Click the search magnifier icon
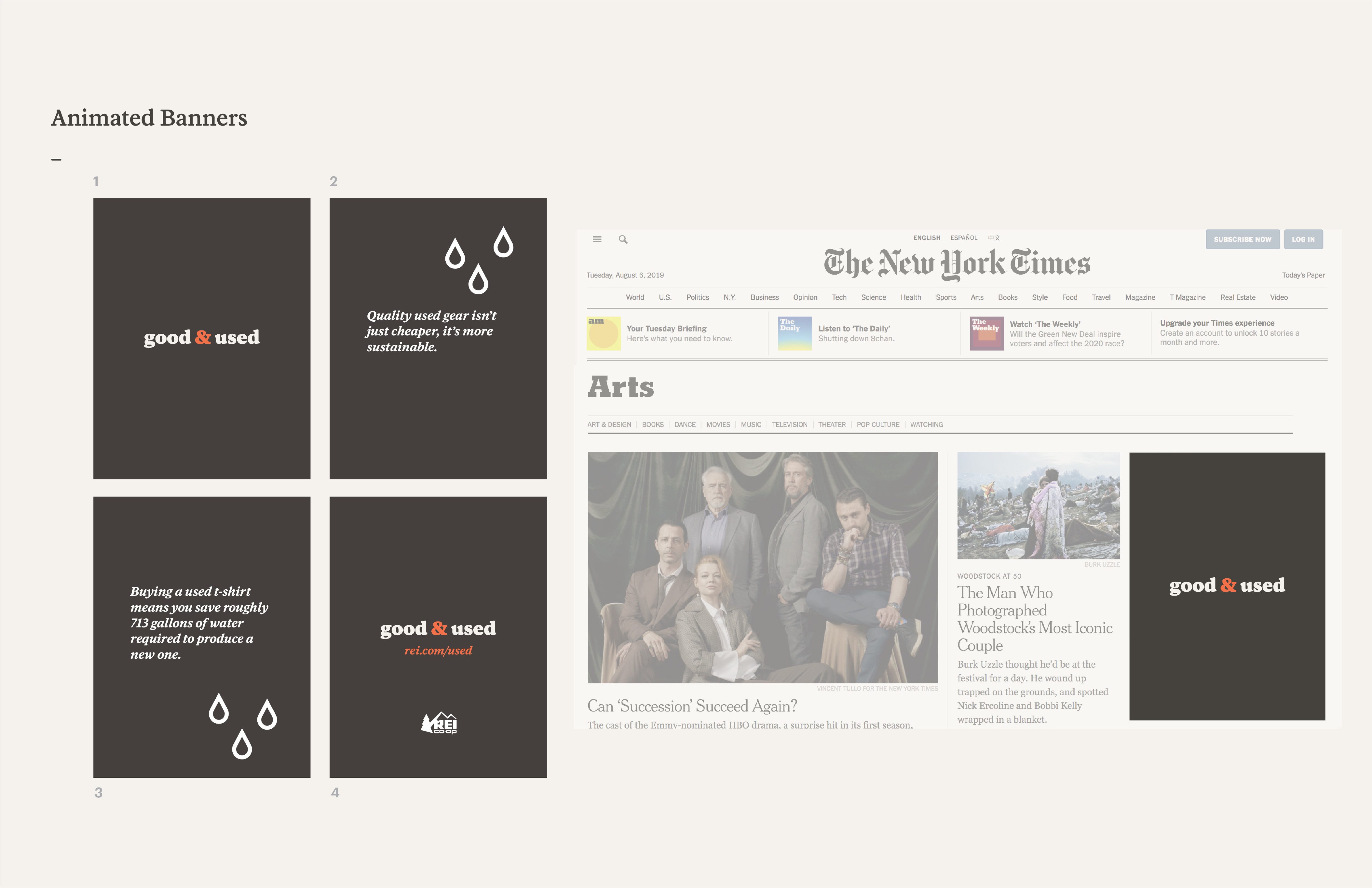This screenshot has height=888, width=1372. coord(623,239)
